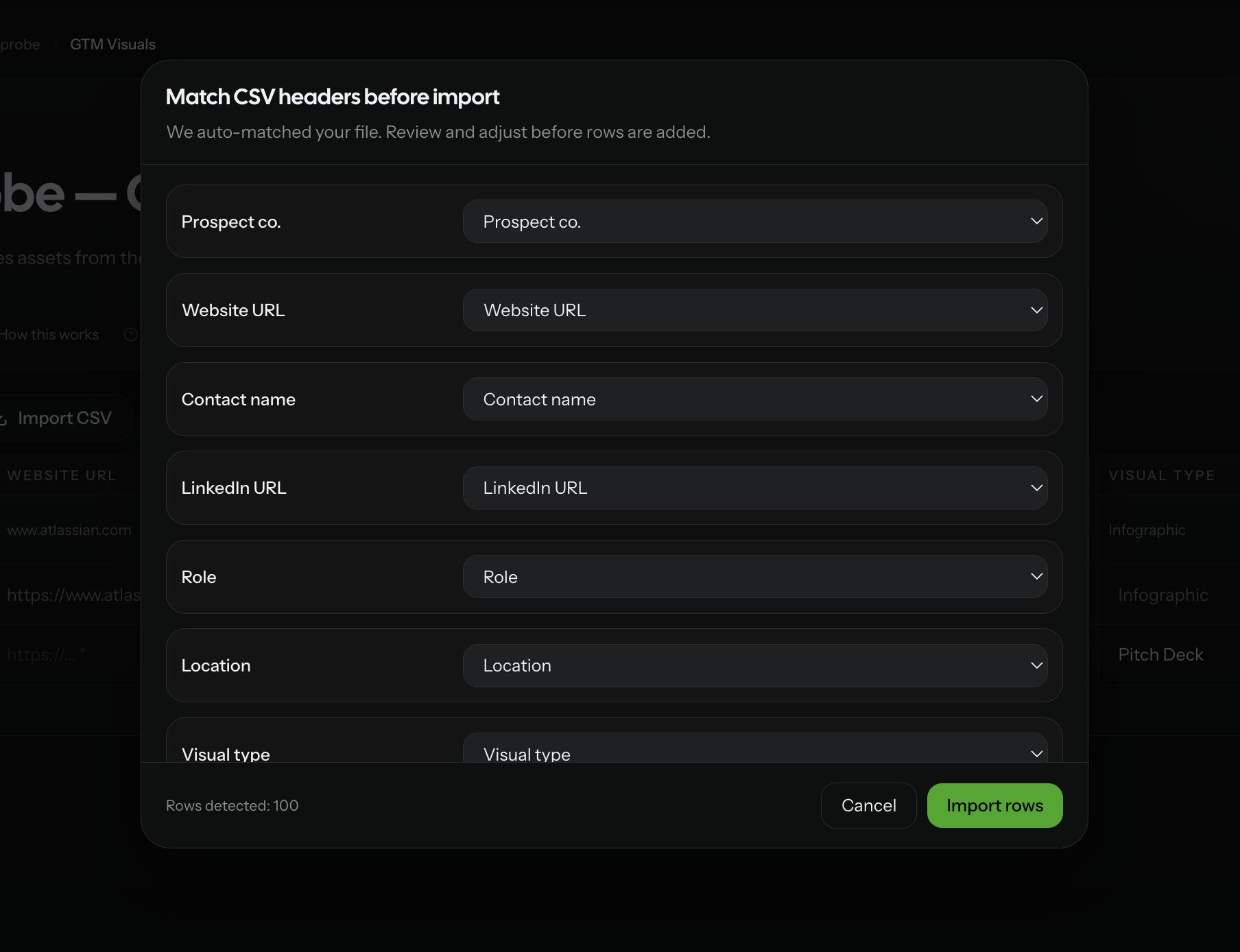Open the Role mapping dropdown
This screenshot has height=952, width=1240.
[x=755, y=577]
